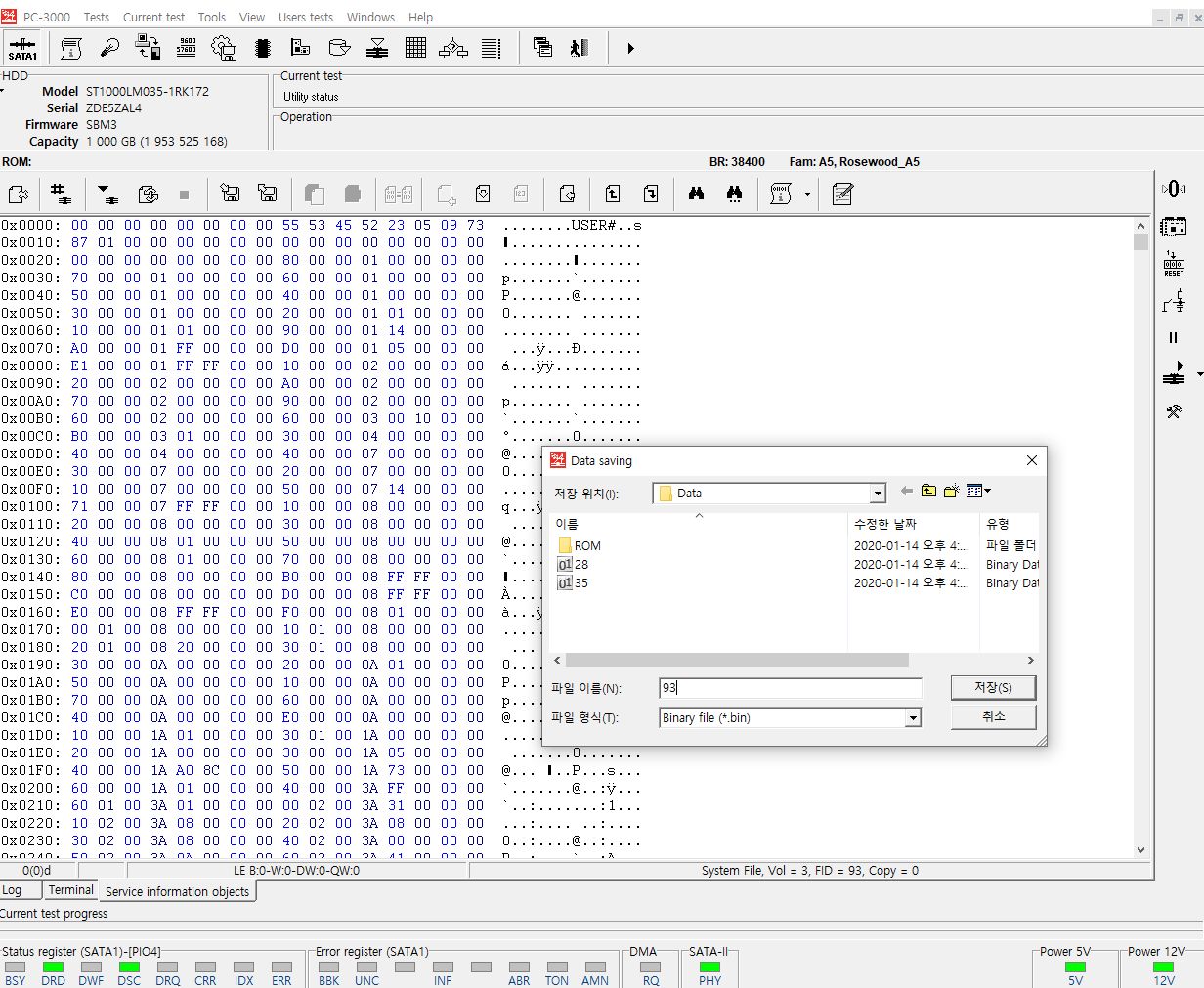Click the 저장(S) save button
Viewport: 1204px width, 988px height.
992,688
